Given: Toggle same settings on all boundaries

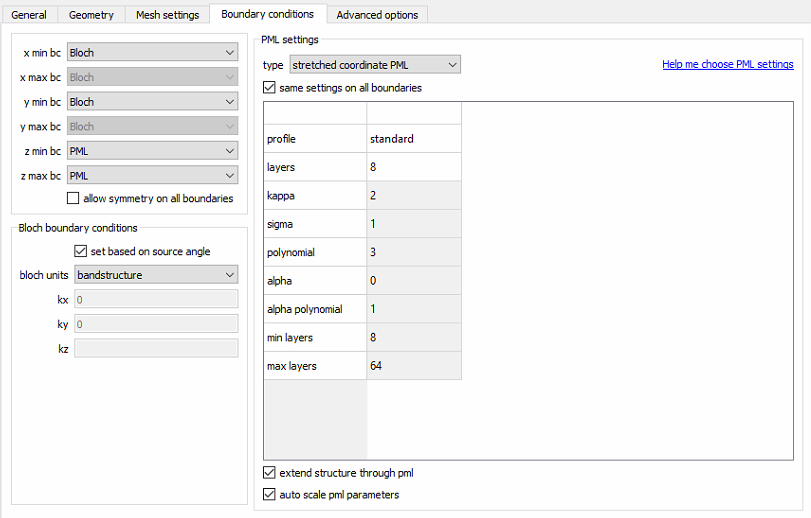Looking at the screenshot, I should point(269,88).
